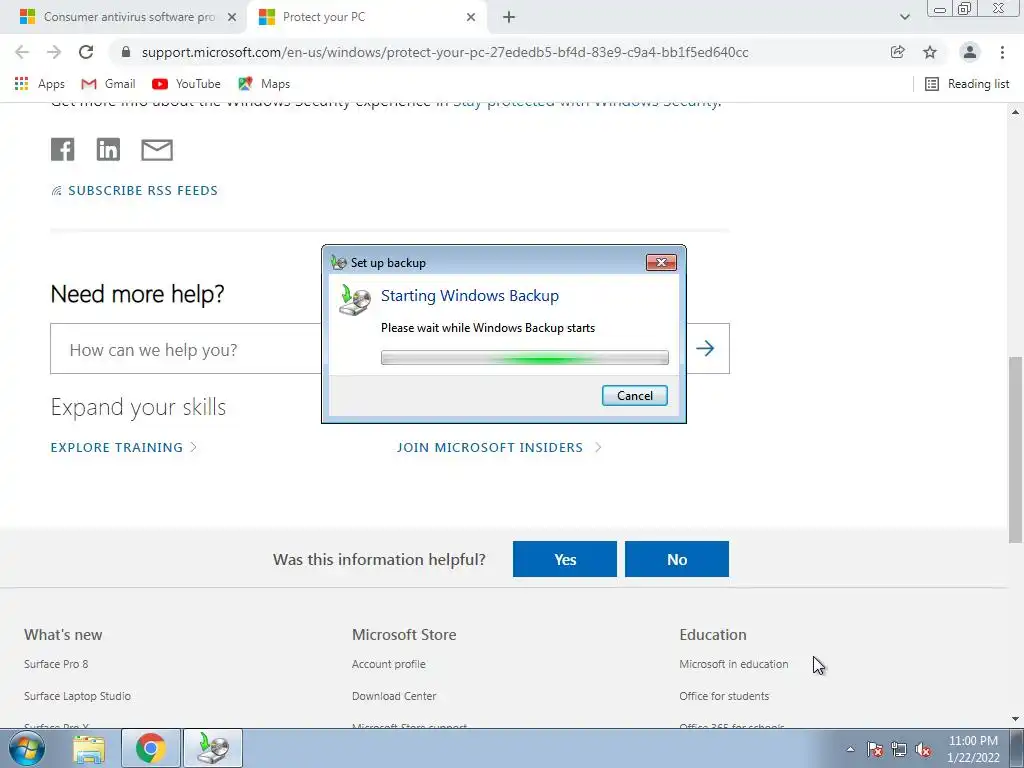Submit help search with arrow button
Screen dimensions: 1024x768
tap(705, 348)
